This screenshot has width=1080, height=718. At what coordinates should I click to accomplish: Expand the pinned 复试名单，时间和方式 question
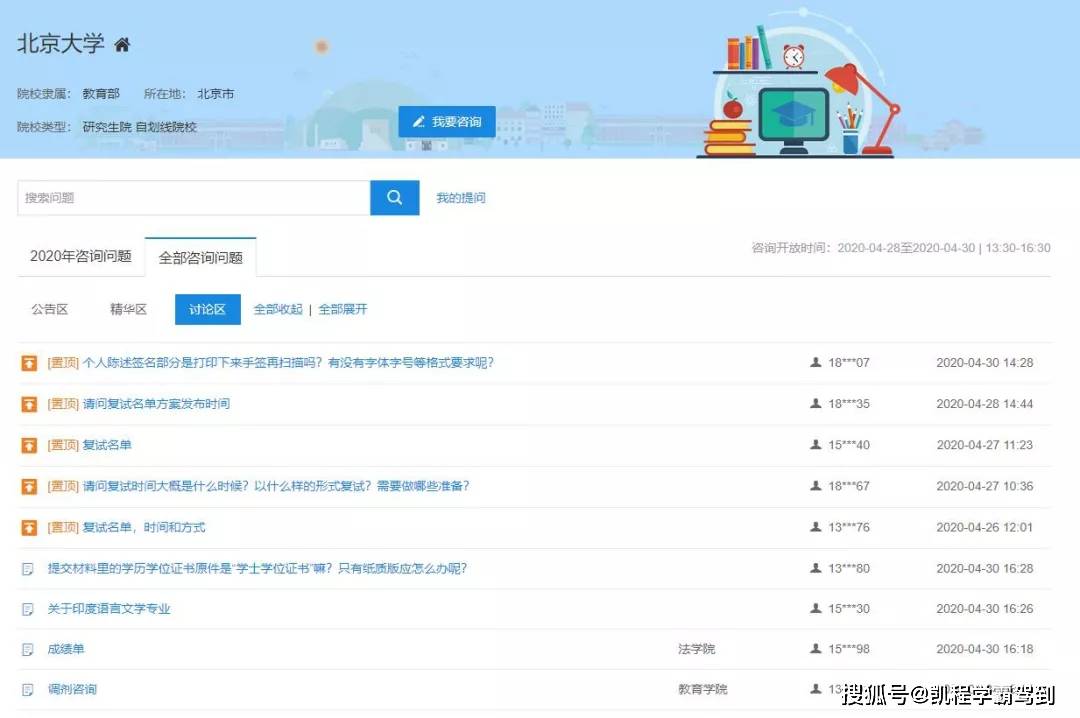(x=144, y=527)
